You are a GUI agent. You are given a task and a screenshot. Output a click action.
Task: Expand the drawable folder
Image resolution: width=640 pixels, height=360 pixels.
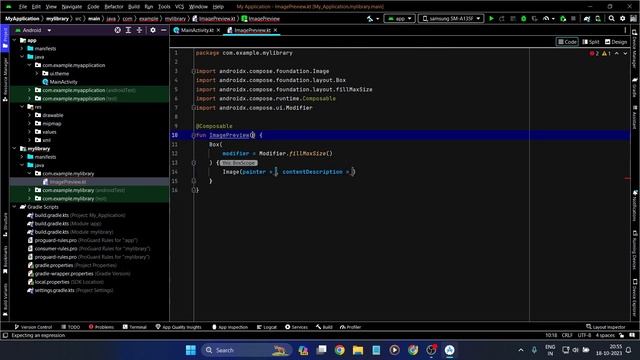pos(29,115)
